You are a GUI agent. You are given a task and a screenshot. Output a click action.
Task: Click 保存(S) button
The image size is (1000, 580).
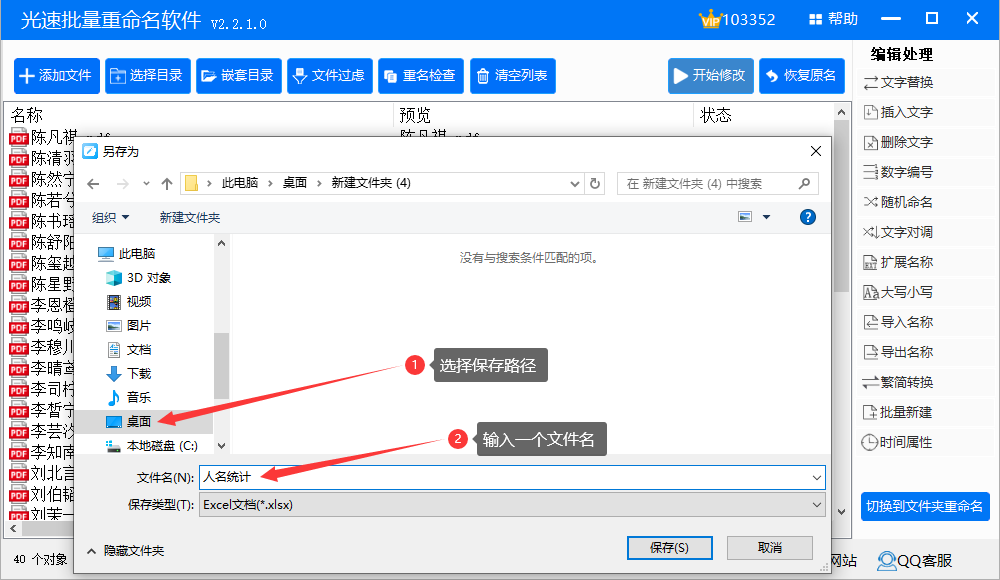point(670,547)
